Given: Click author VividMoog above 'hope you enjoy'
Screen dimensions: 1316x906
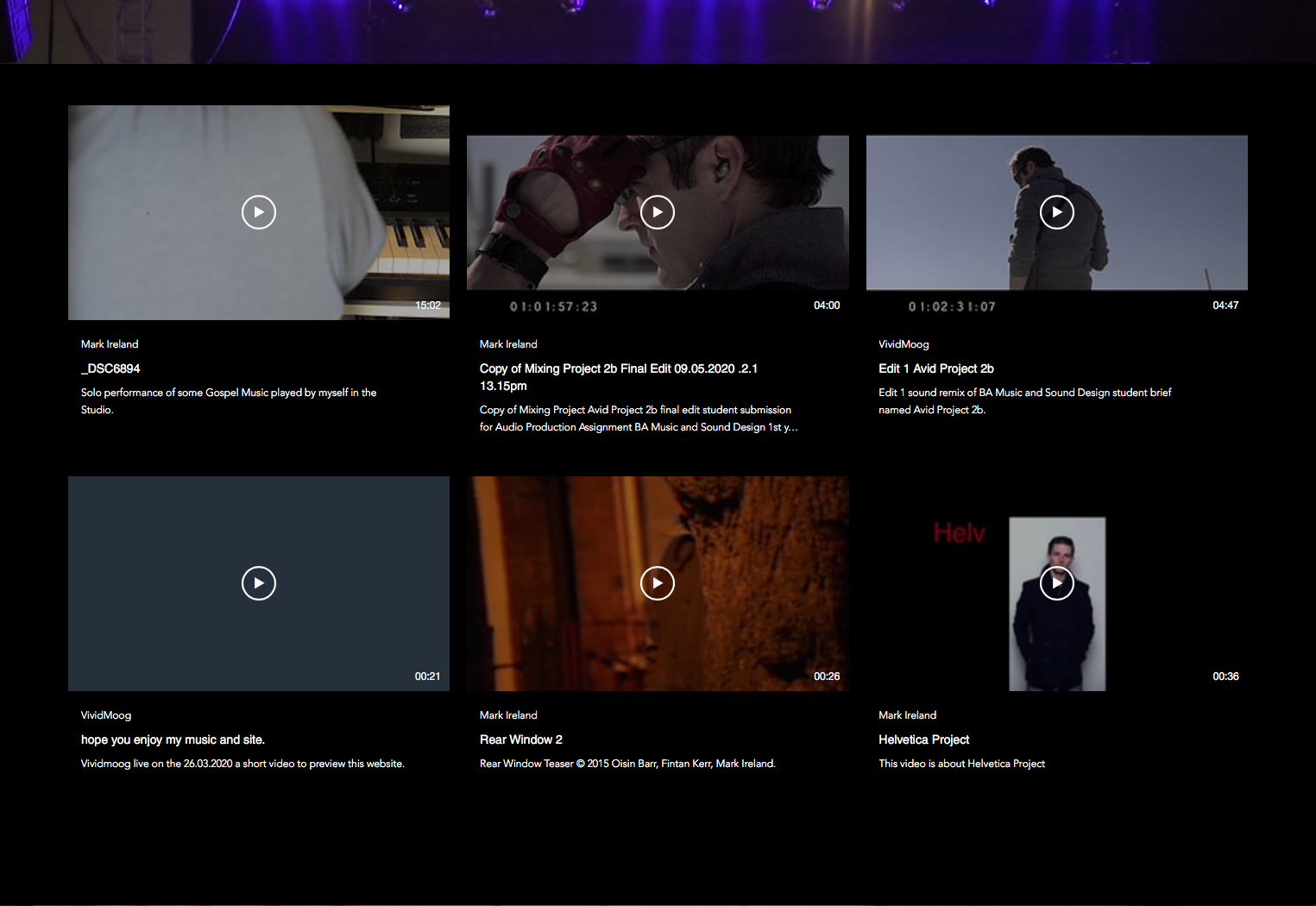Looking at the screenshot, I should [106, 715].
